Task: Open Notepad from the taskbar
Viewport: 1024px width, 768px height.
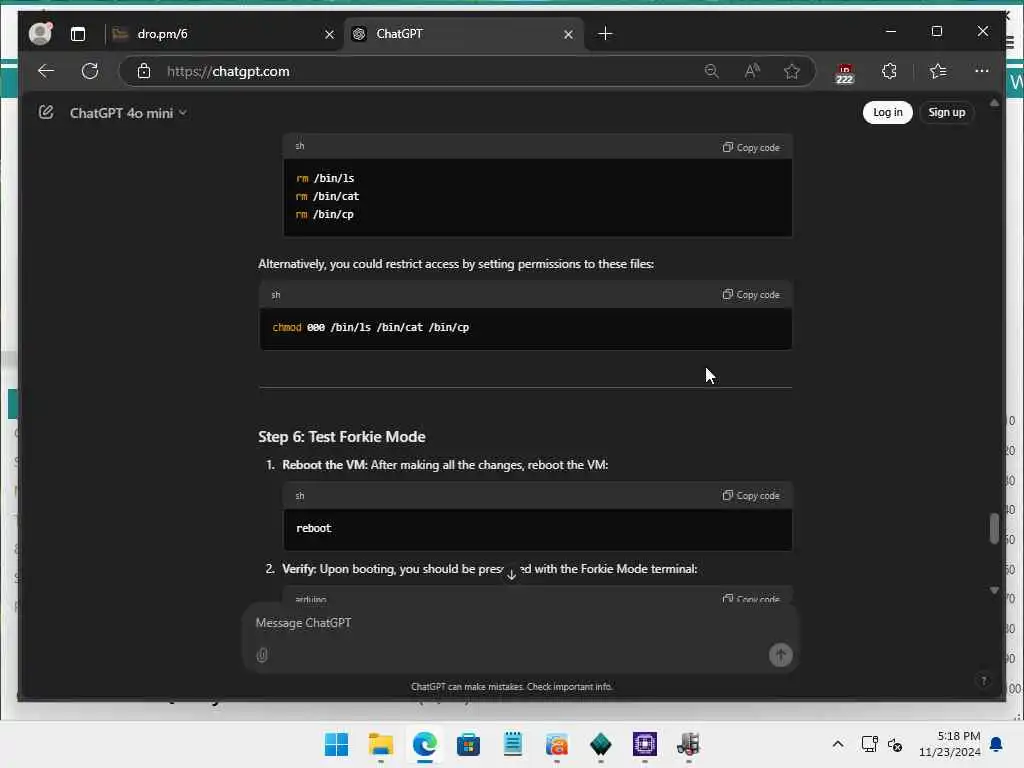Action: pyautogui.click(x=513, y=744)
